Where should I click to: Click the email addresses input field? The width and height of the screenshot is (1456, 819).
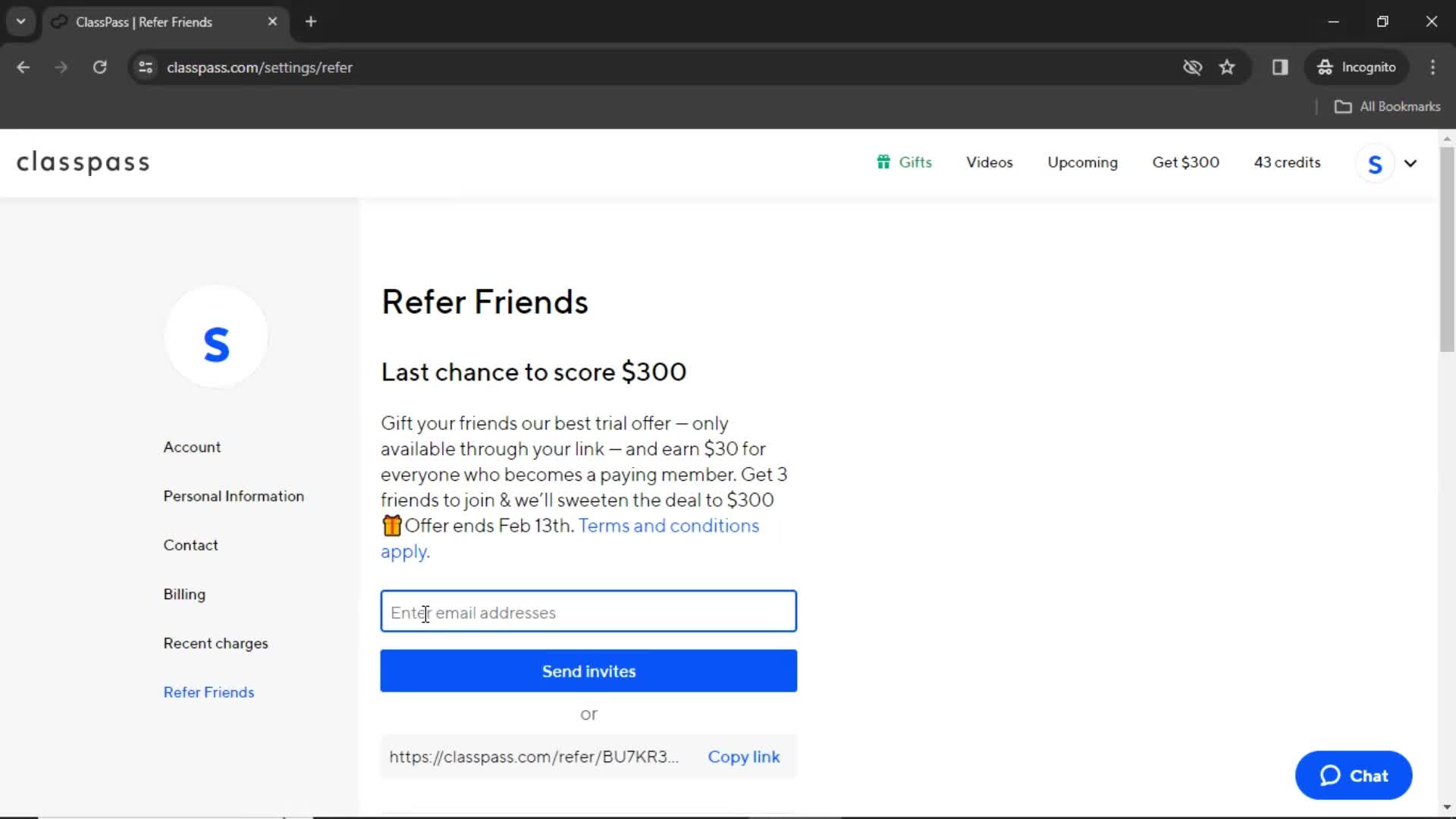(588, 612)
